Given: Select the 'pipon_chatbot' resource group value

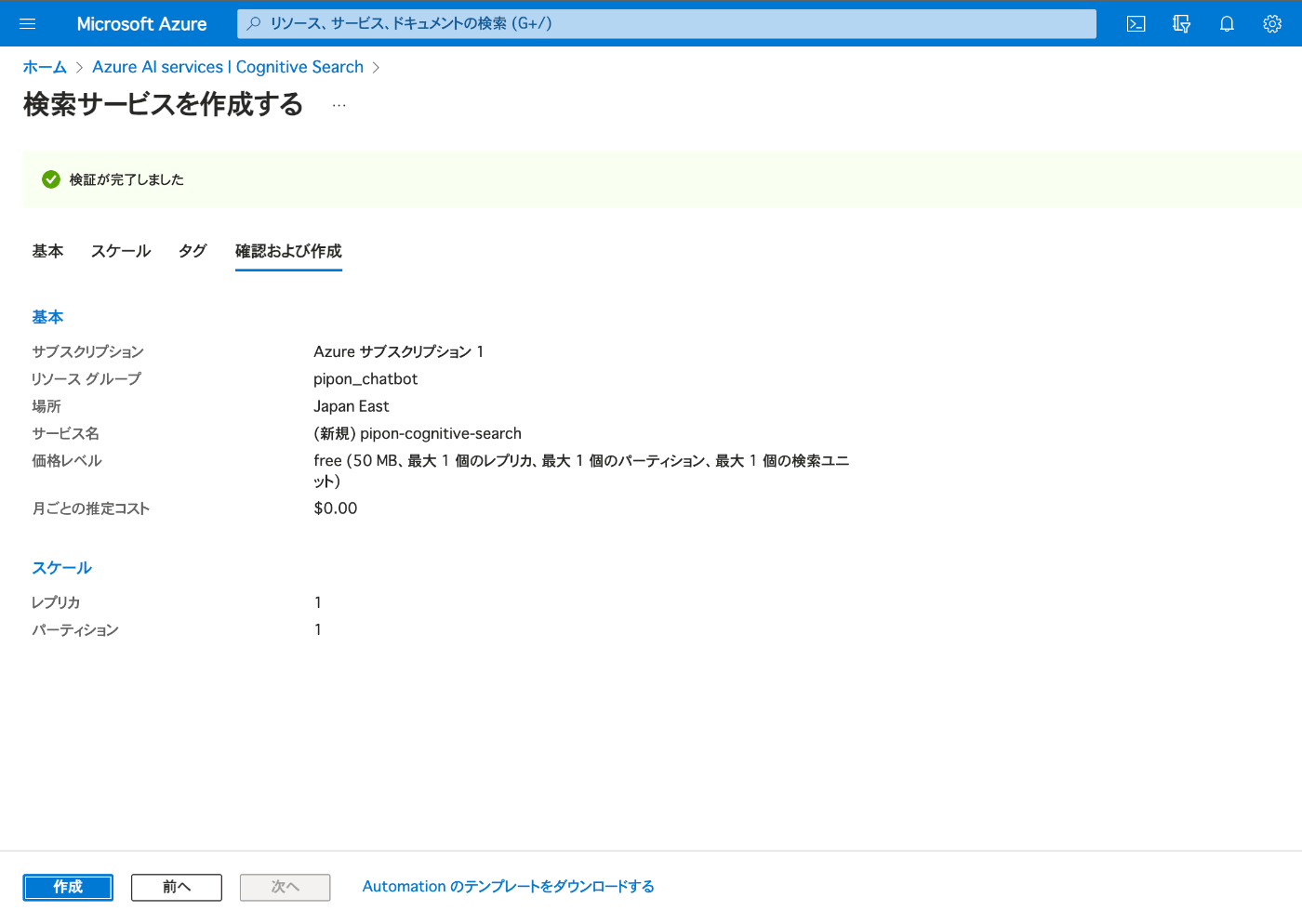Looking at the screenshot, I should click(x=365, y=379).
